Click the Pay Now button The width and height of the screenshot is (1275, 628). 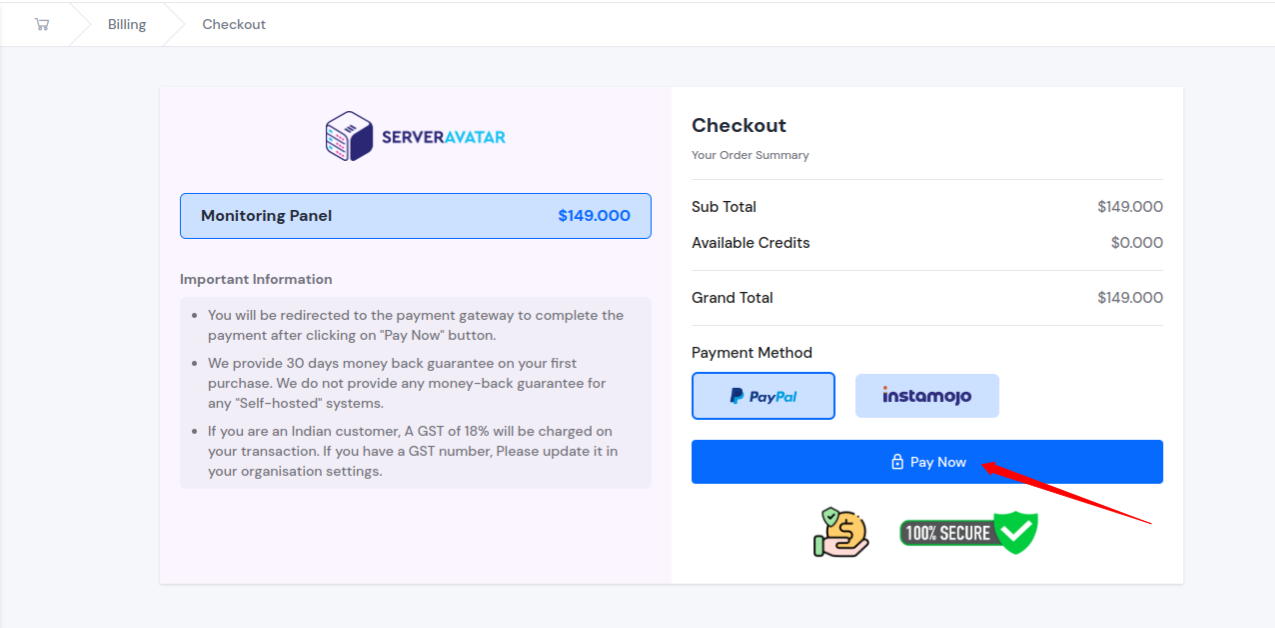click(x=927, y=462)
